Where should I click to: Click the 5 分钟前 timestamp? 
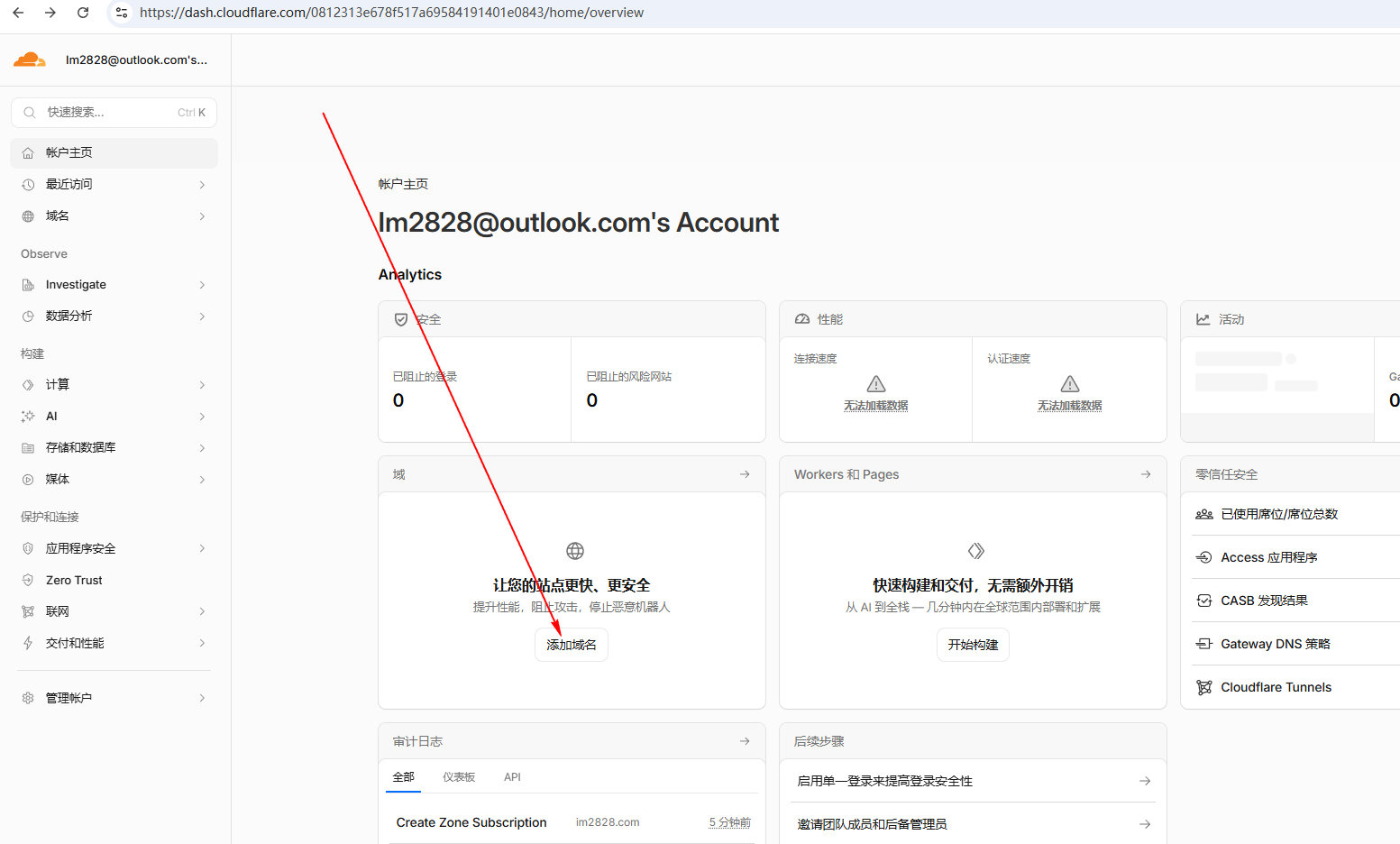(x=729, y=822)
